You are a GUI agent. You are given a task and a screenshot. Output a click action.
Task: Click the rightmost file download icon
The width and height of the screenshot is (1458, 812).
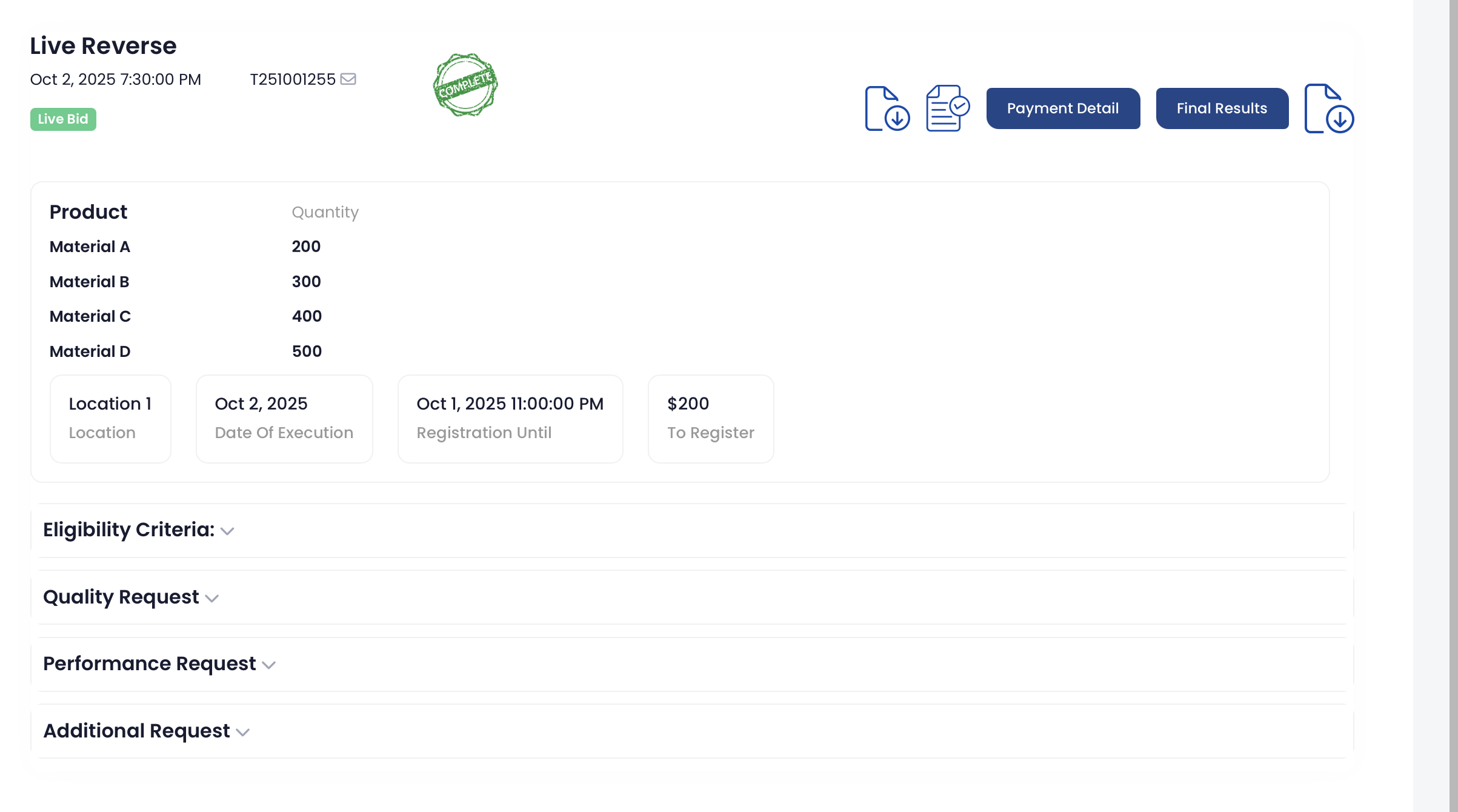pyautogui.click(x=1329, y=109)
